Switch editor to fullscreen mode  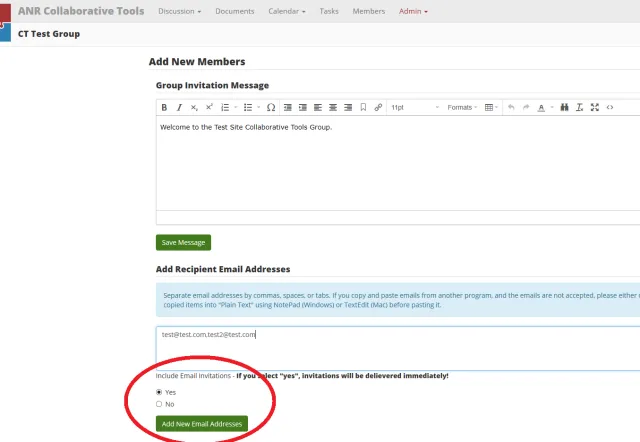point(595,107)
